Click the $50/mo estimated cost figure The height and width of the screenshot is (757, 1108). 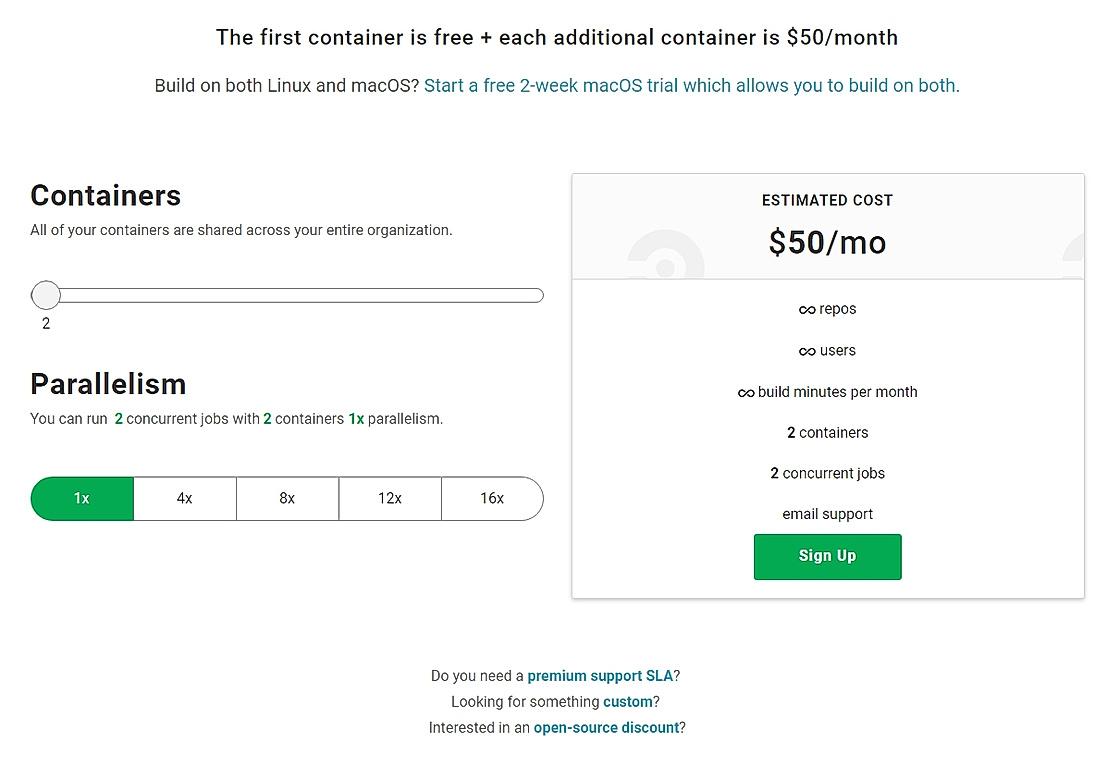click(827, 242)
